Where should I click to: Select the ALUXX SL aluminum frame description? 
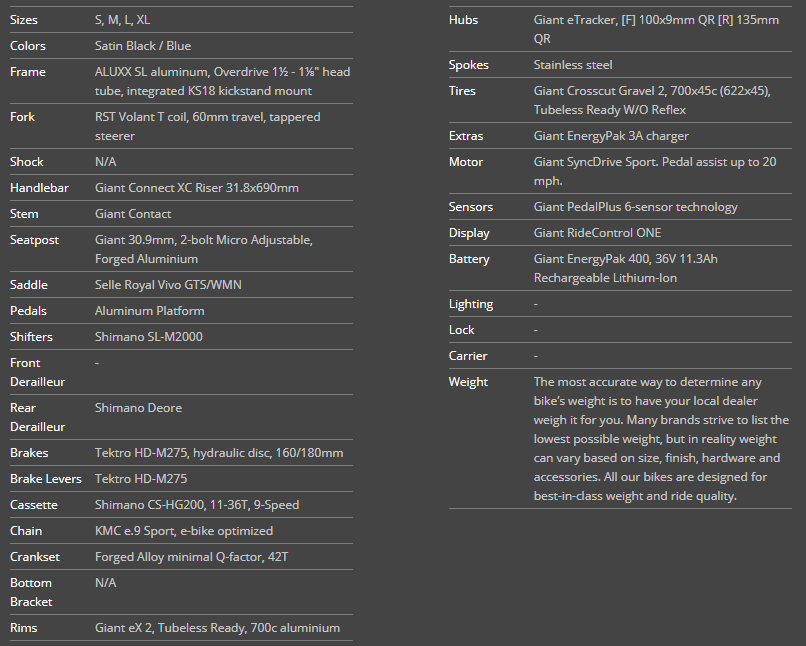(222, 81)
